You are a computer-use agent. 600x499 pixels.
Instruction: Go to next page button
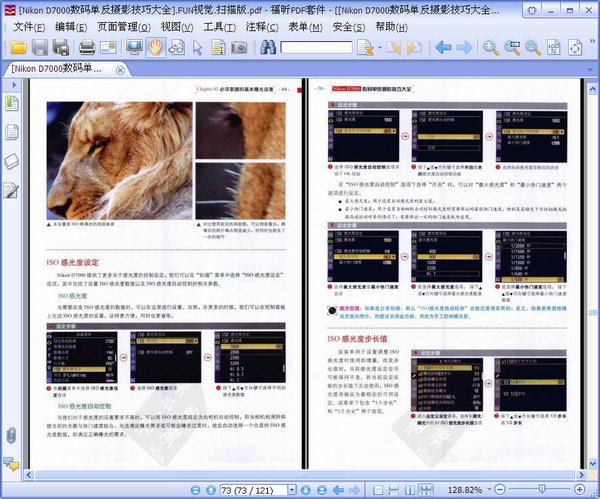(x=305, y=490)
